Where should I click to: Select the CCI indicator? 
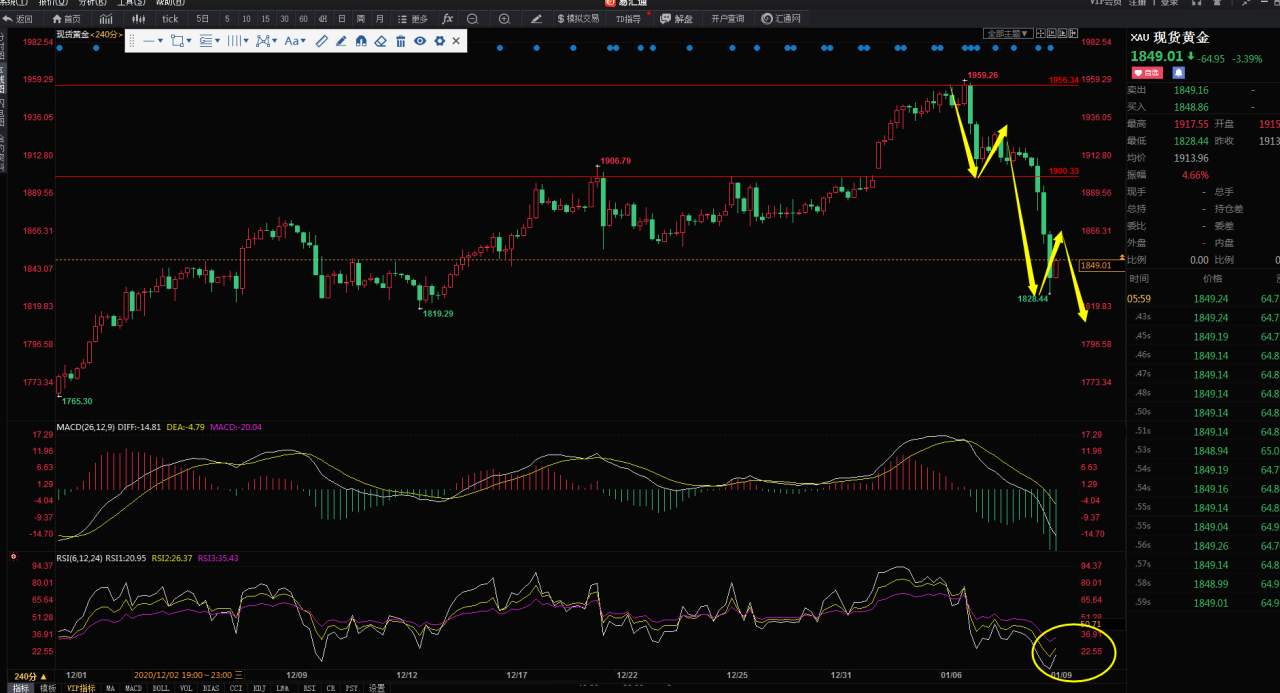tap(236, 688)
